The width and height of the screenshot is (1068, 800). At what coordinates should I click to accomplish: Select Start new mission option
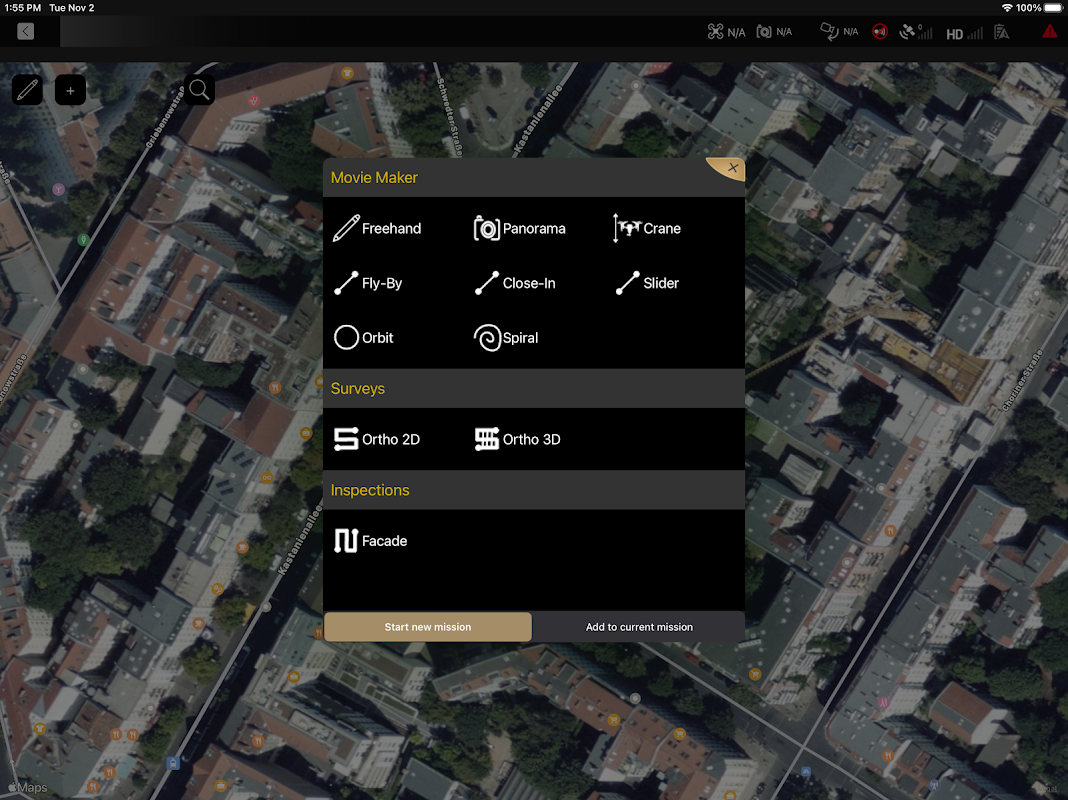[x=428, y=627]
